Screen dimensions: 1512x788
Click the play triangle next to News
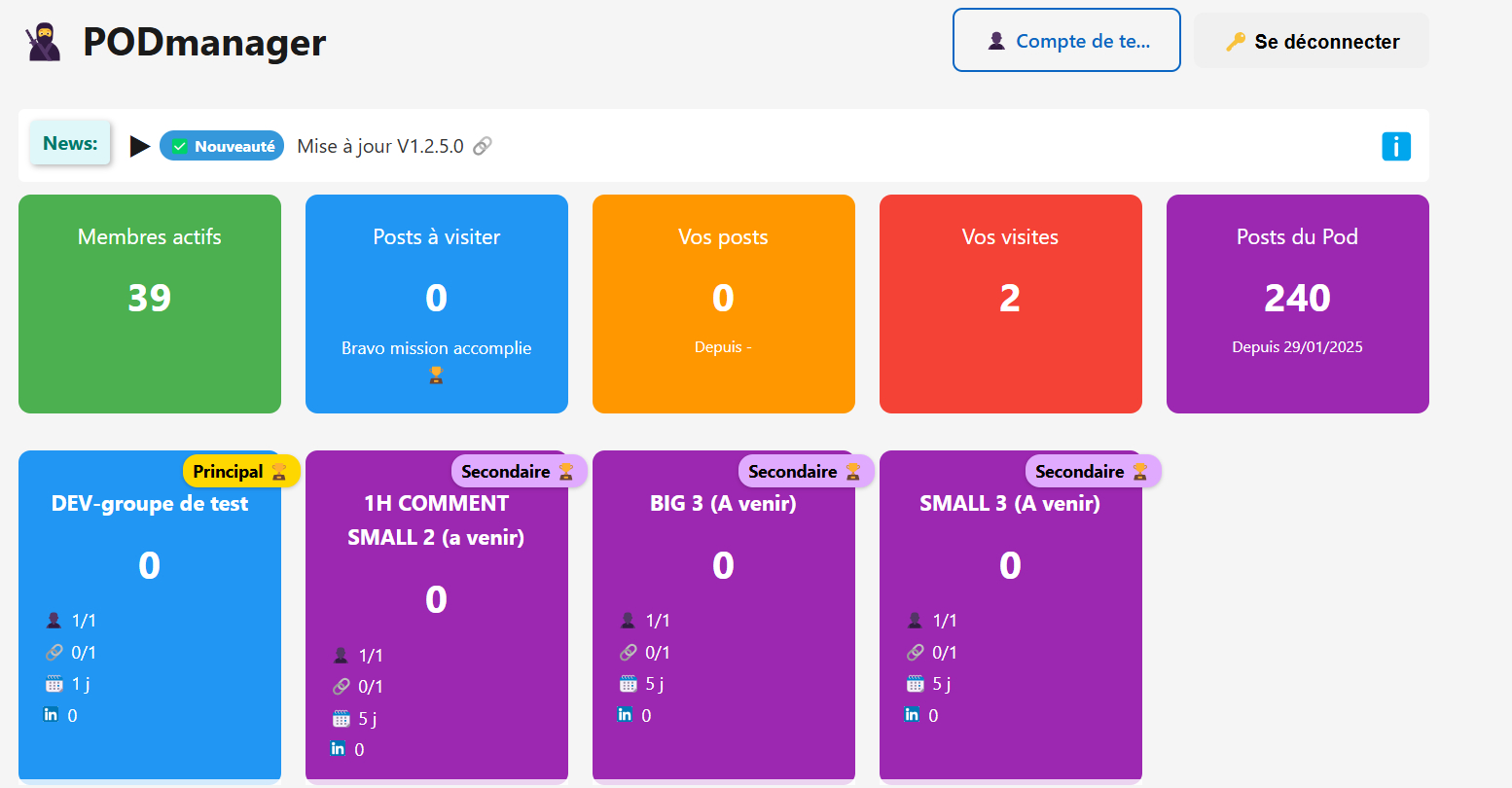pos(140,144)
